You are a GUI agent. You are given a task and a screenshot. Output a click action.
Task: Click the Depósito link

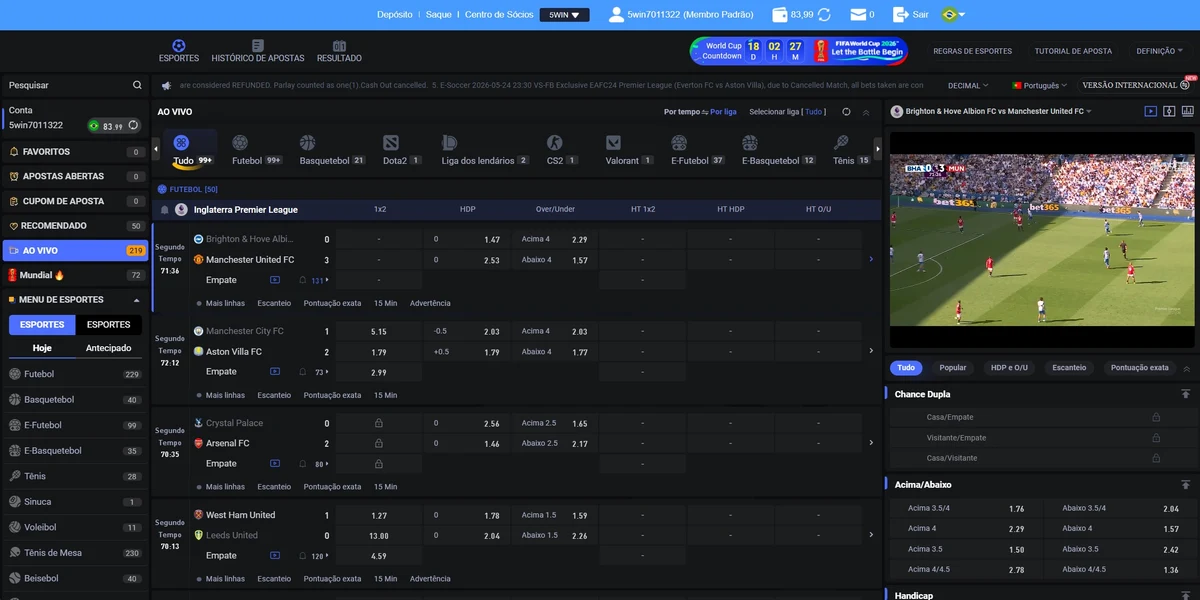[395, 15]
